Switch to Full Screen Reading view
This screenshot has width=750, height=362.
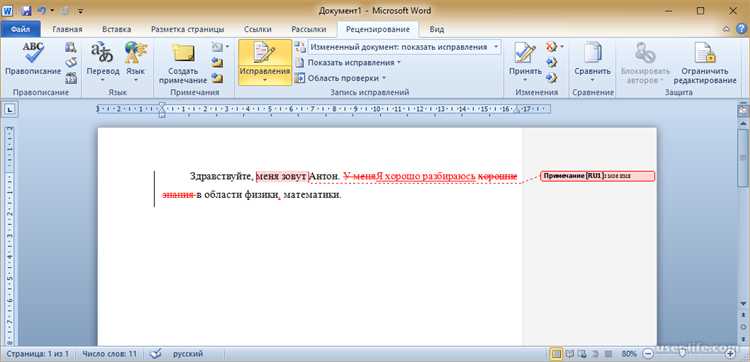coord(570,354)
